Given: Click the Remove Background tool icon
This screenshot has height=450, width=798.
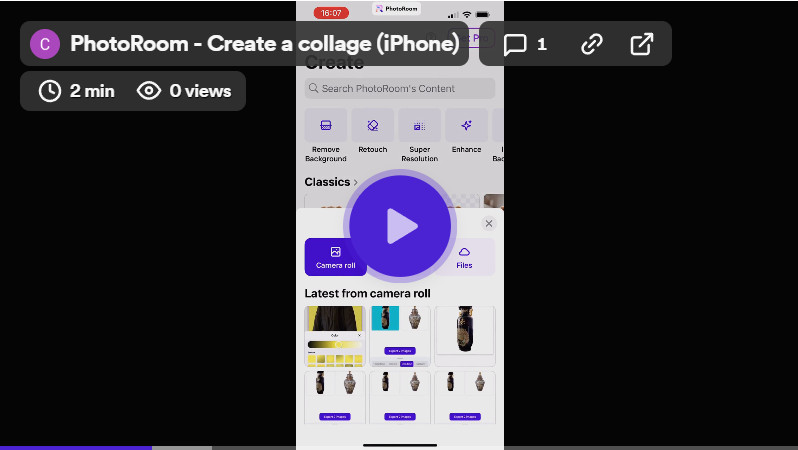Looking at the screenshot, I should click(326, 125).
